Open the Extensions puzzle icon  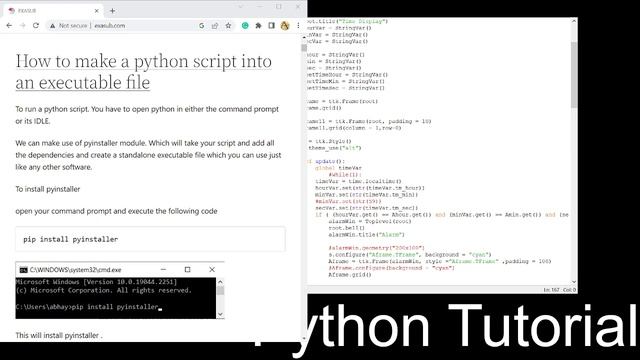click(258, 25)
